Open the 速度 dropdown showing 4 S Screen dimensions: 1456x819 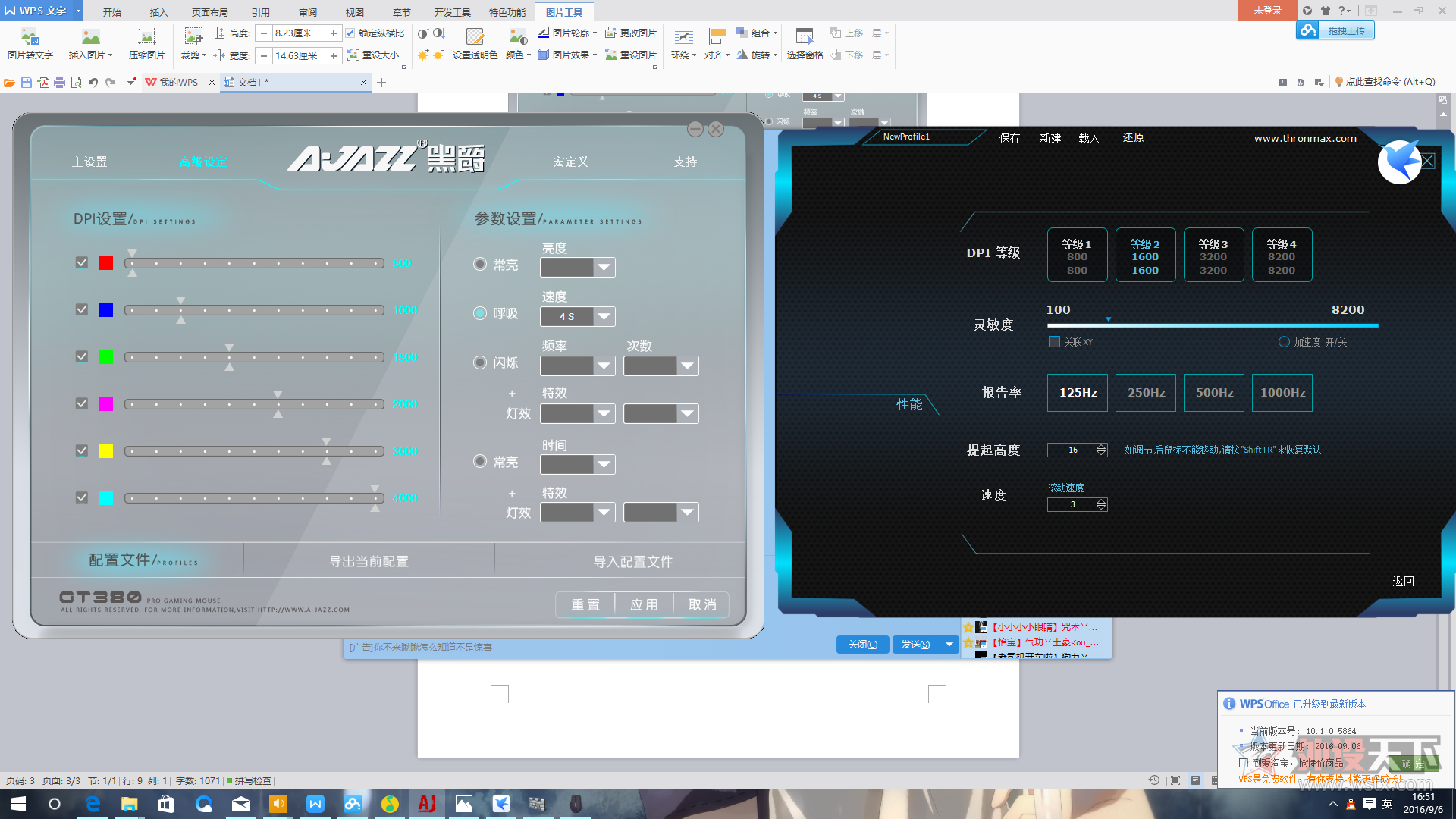578,316
